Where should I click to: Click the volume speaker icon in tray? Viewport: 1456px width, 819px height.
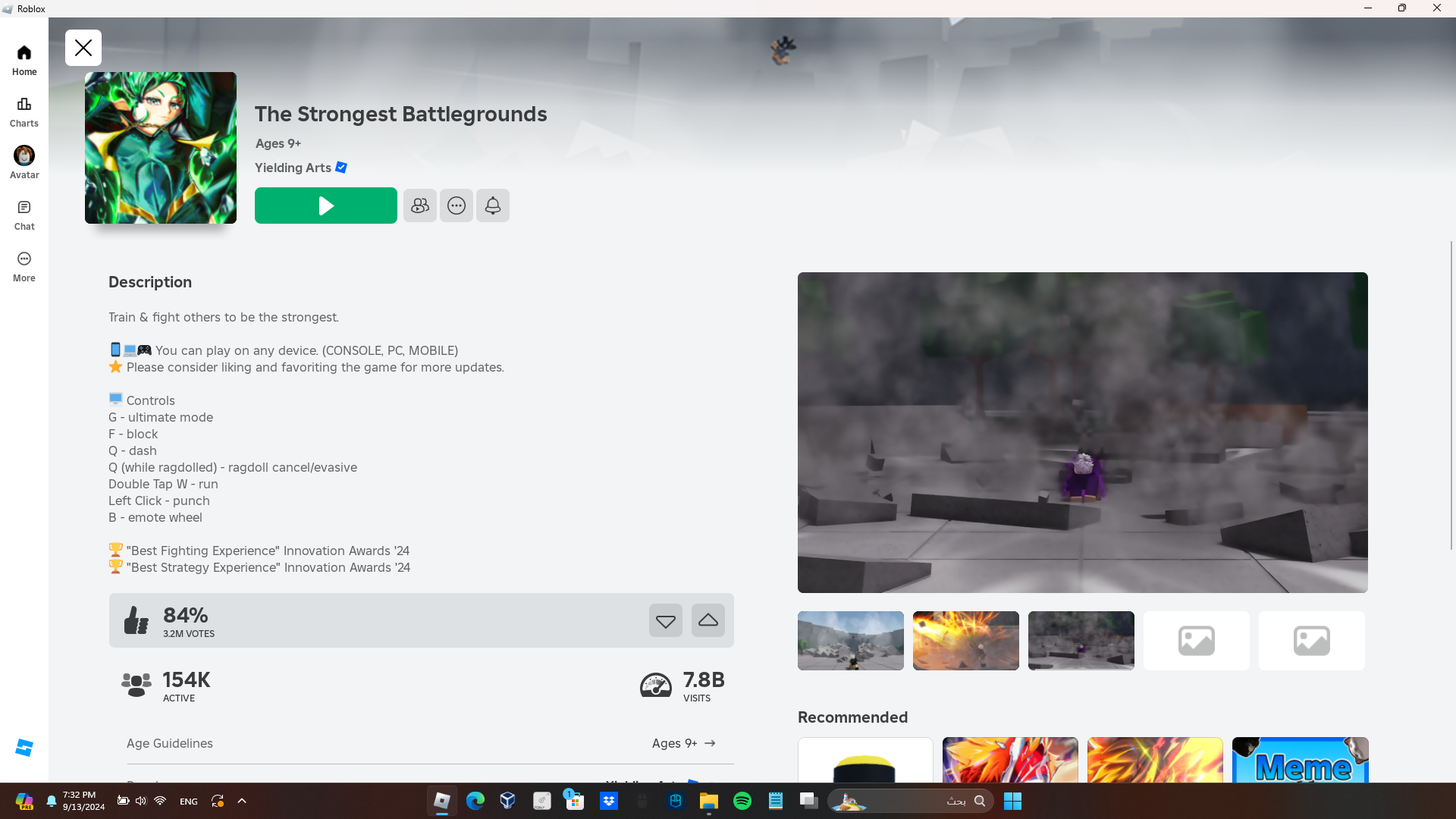(141, 801)
